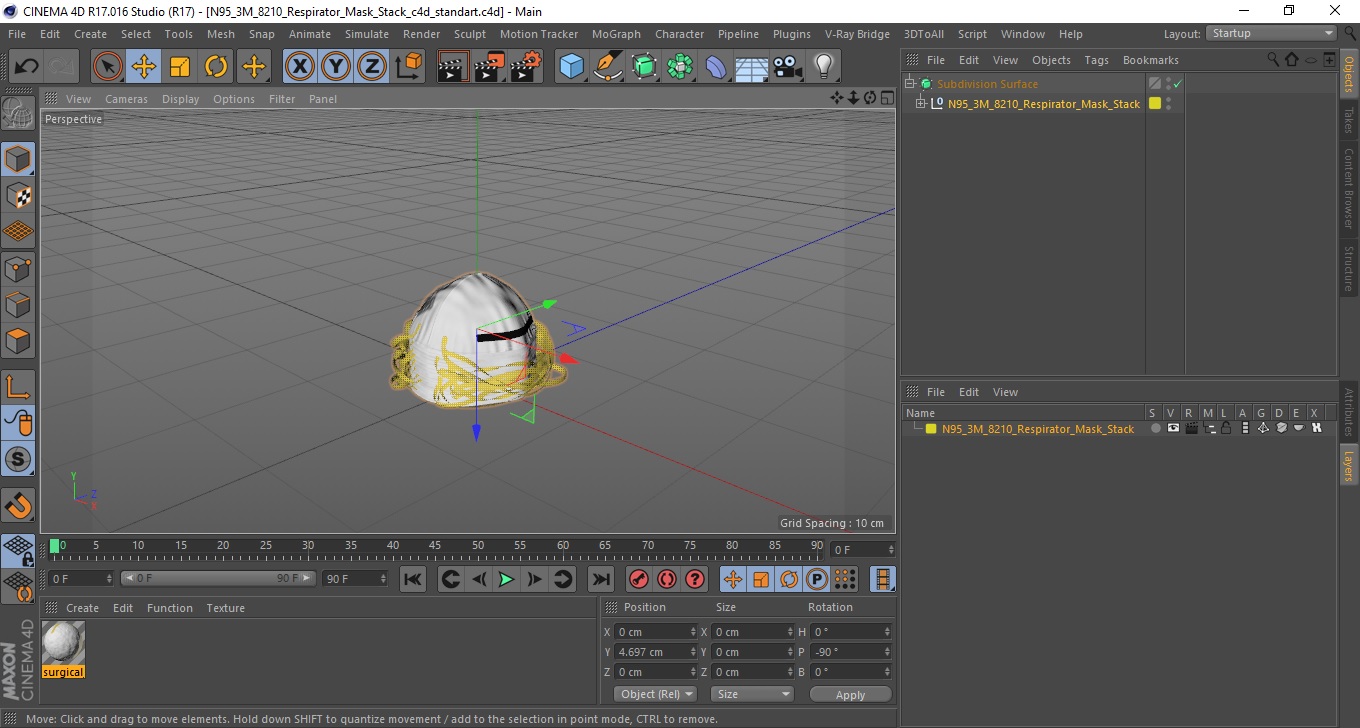Open the V-Ray Bridge menu
This screenshot has height=728, width=1360.
pyautogui.click(x=857, y=34)
